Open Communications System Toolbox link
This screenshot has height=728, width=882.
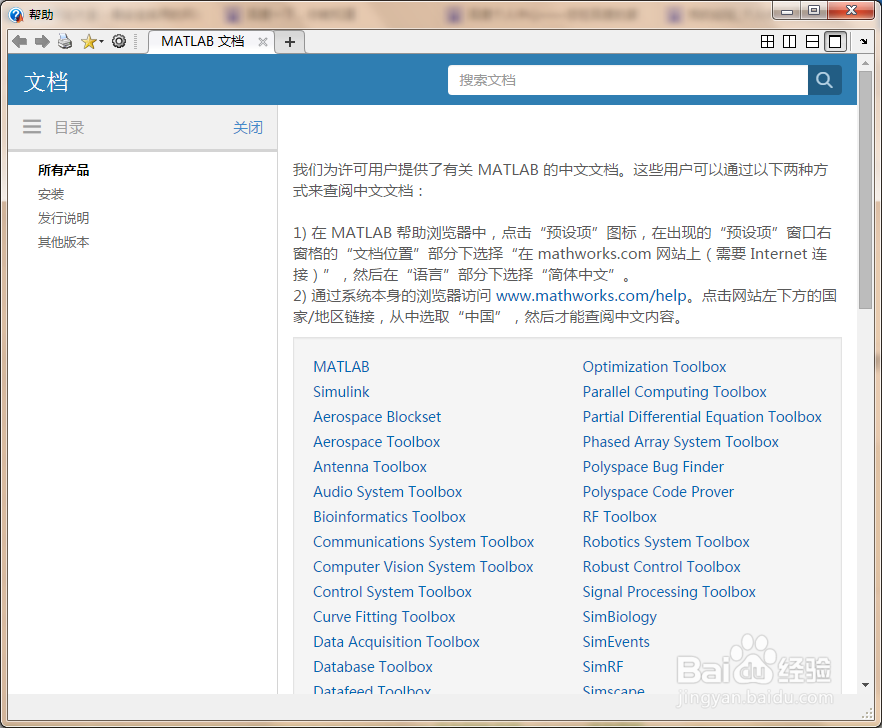click(x=424, y=542)
